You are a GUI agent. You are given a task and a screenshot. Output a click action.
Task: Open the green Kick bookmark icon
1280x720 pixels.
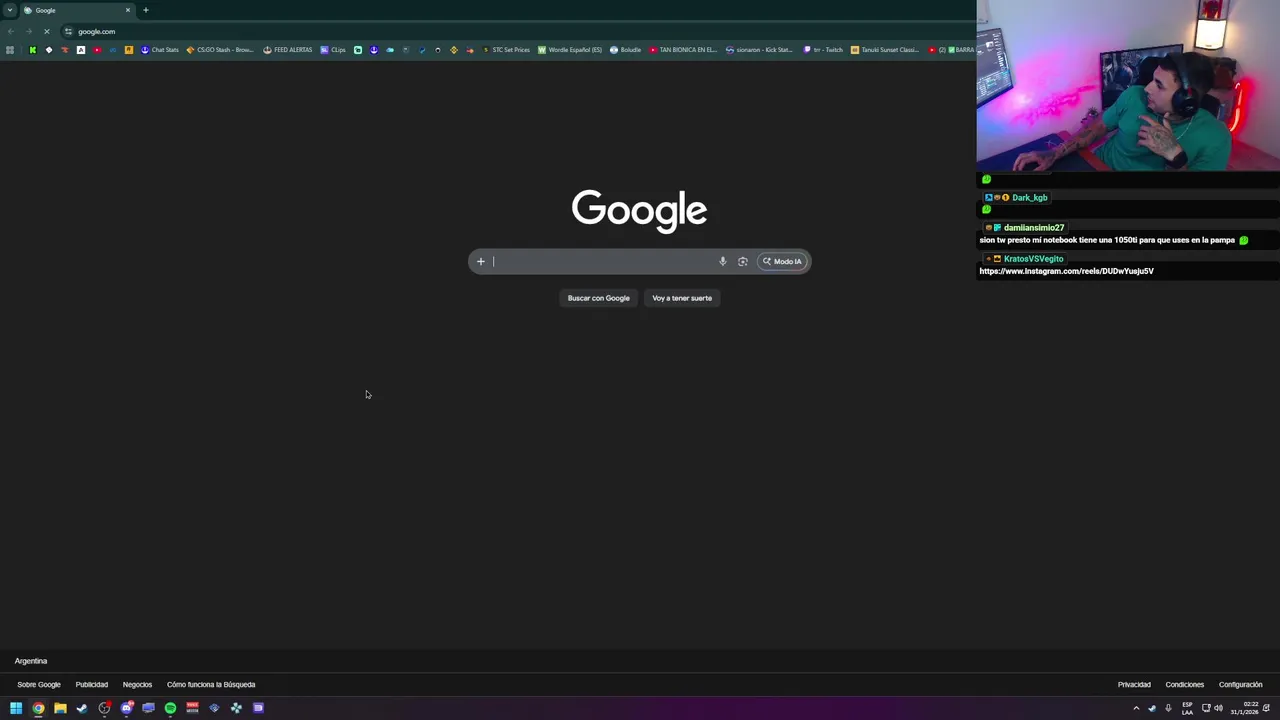pos(33,50)
